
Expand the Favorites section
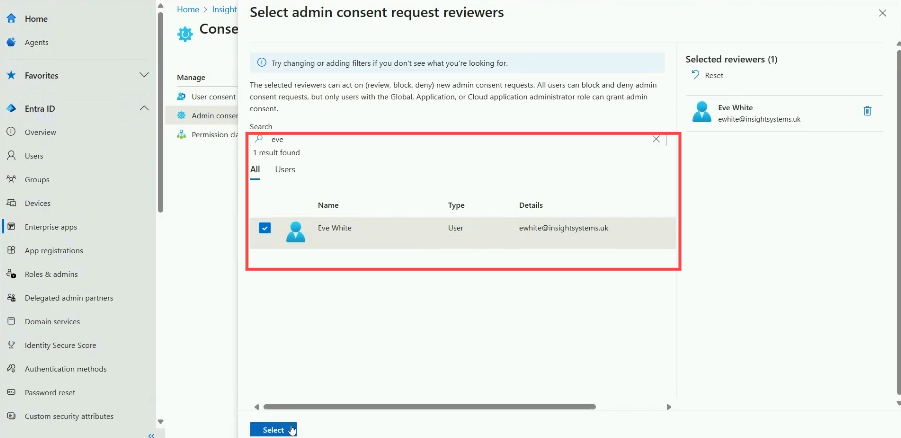click(144, 75)
